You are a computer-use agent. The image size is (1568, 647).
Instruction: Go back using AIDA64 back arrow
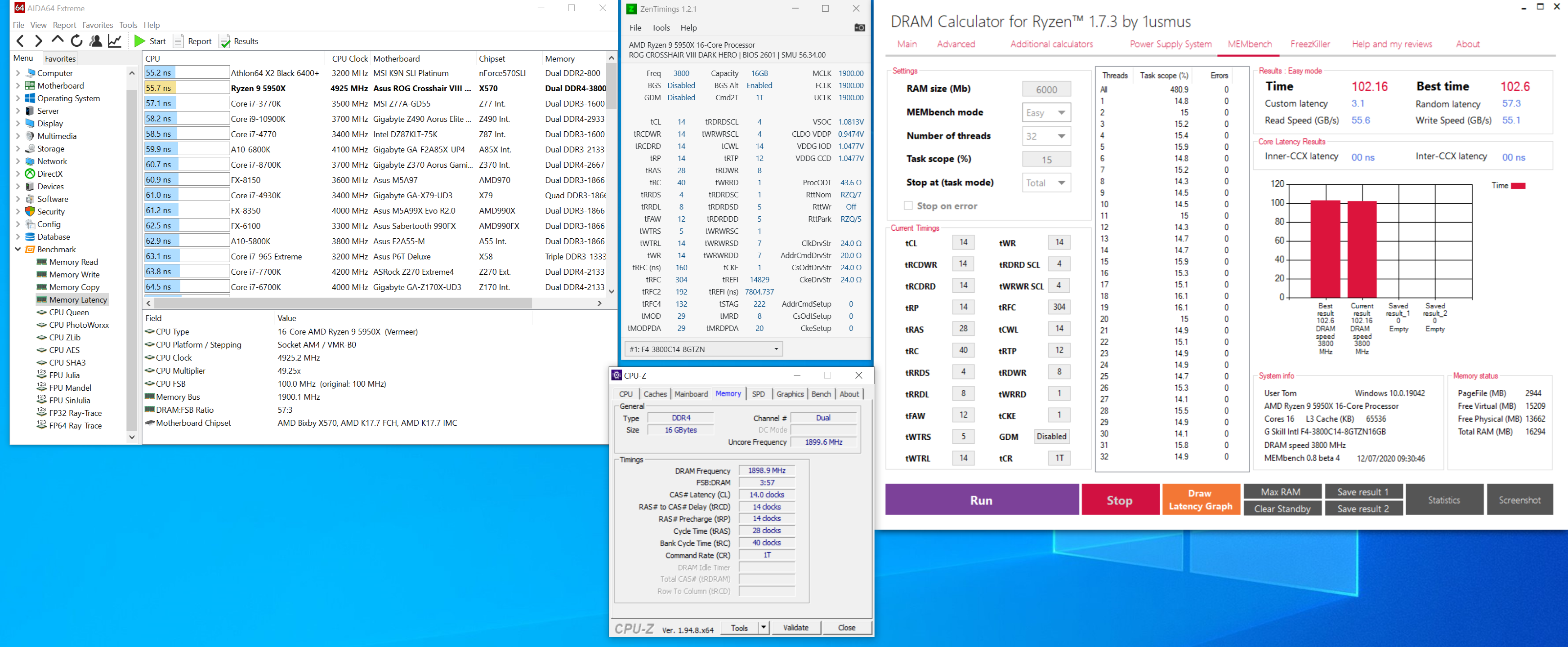click(20, 41)
